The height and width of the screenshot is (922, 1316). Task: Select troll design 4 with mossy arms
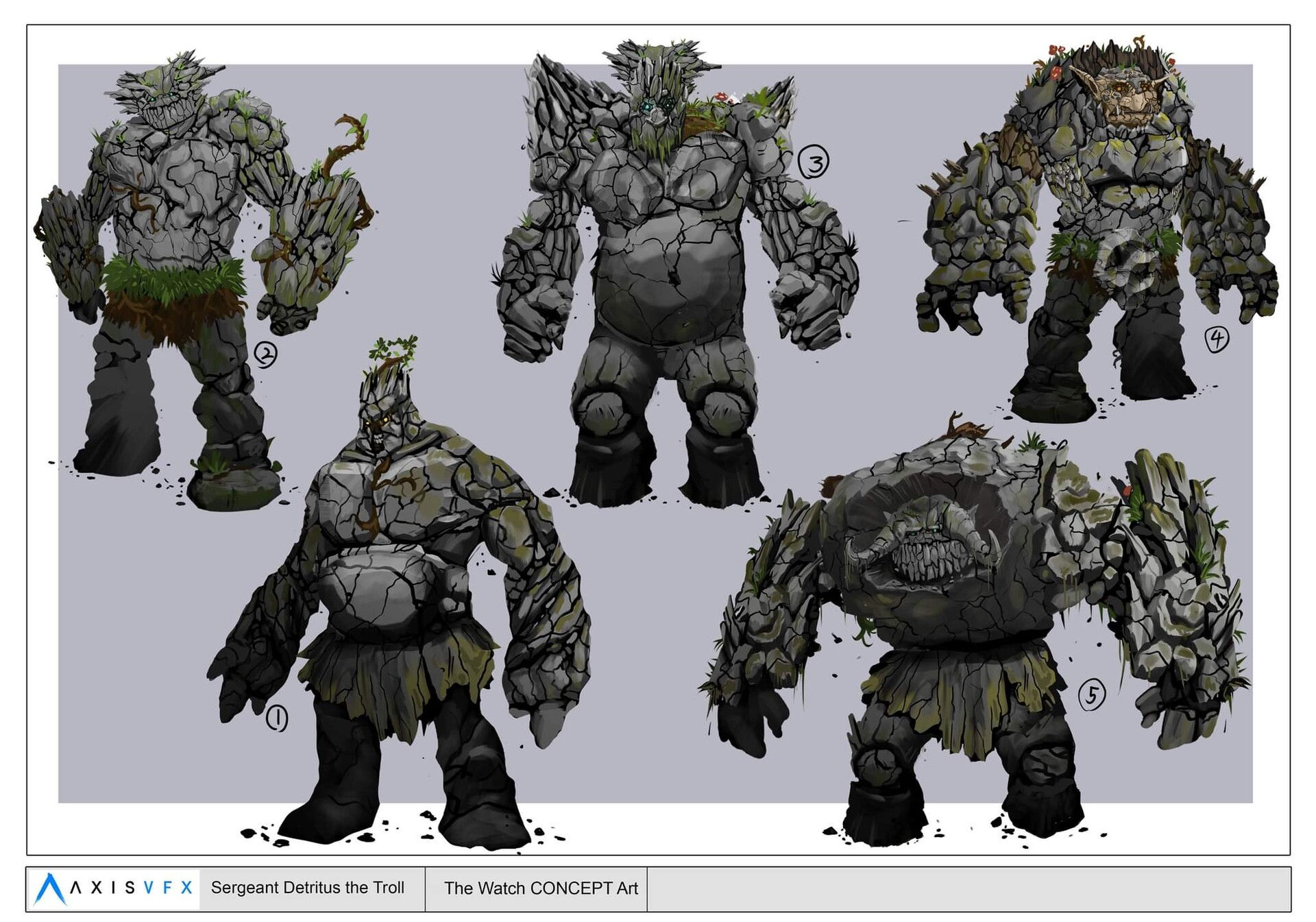click(x=1097, y=230)
